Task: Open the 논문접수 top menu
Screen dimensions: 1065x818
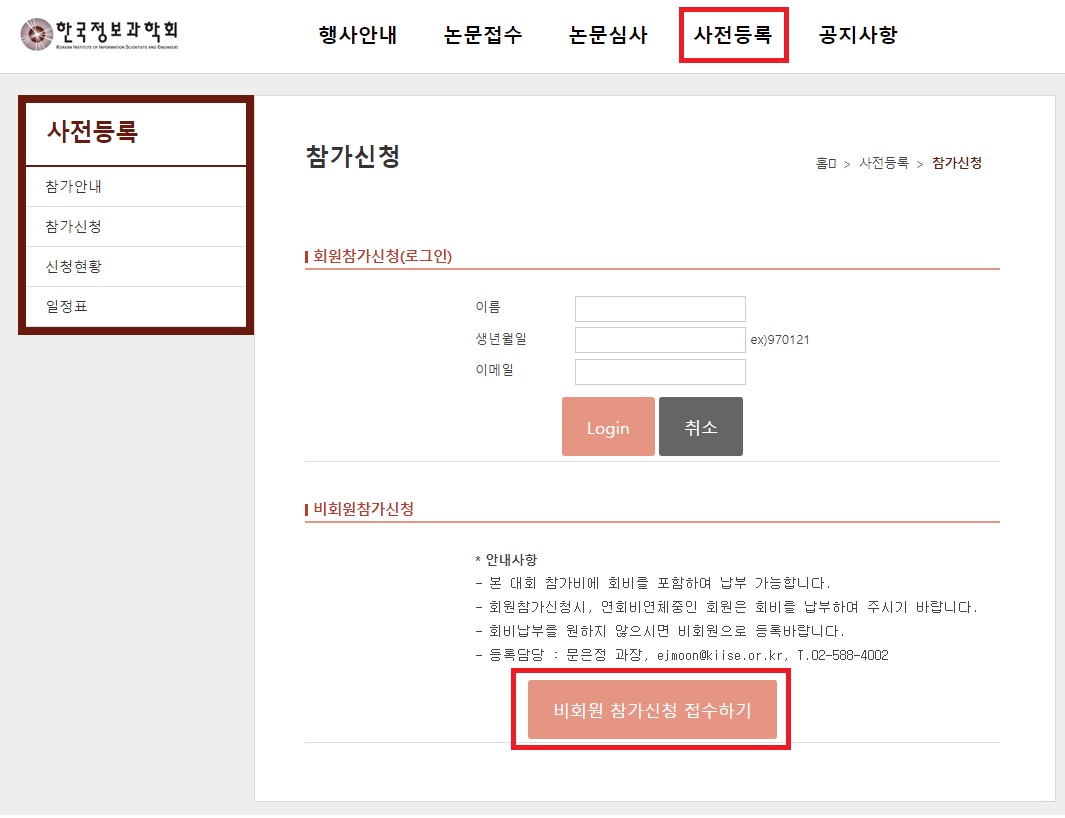Action: click(483, 35)
